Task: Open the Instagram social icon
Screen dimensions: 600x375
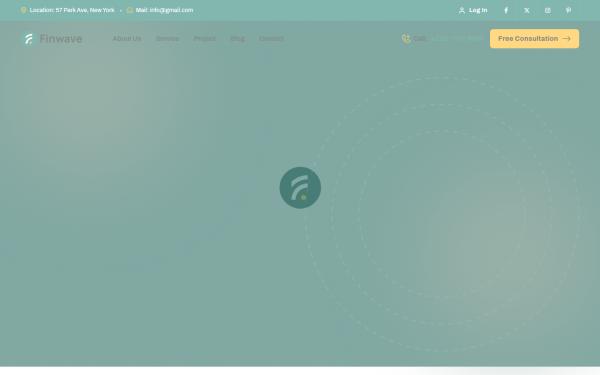Action: click(548, 10)
